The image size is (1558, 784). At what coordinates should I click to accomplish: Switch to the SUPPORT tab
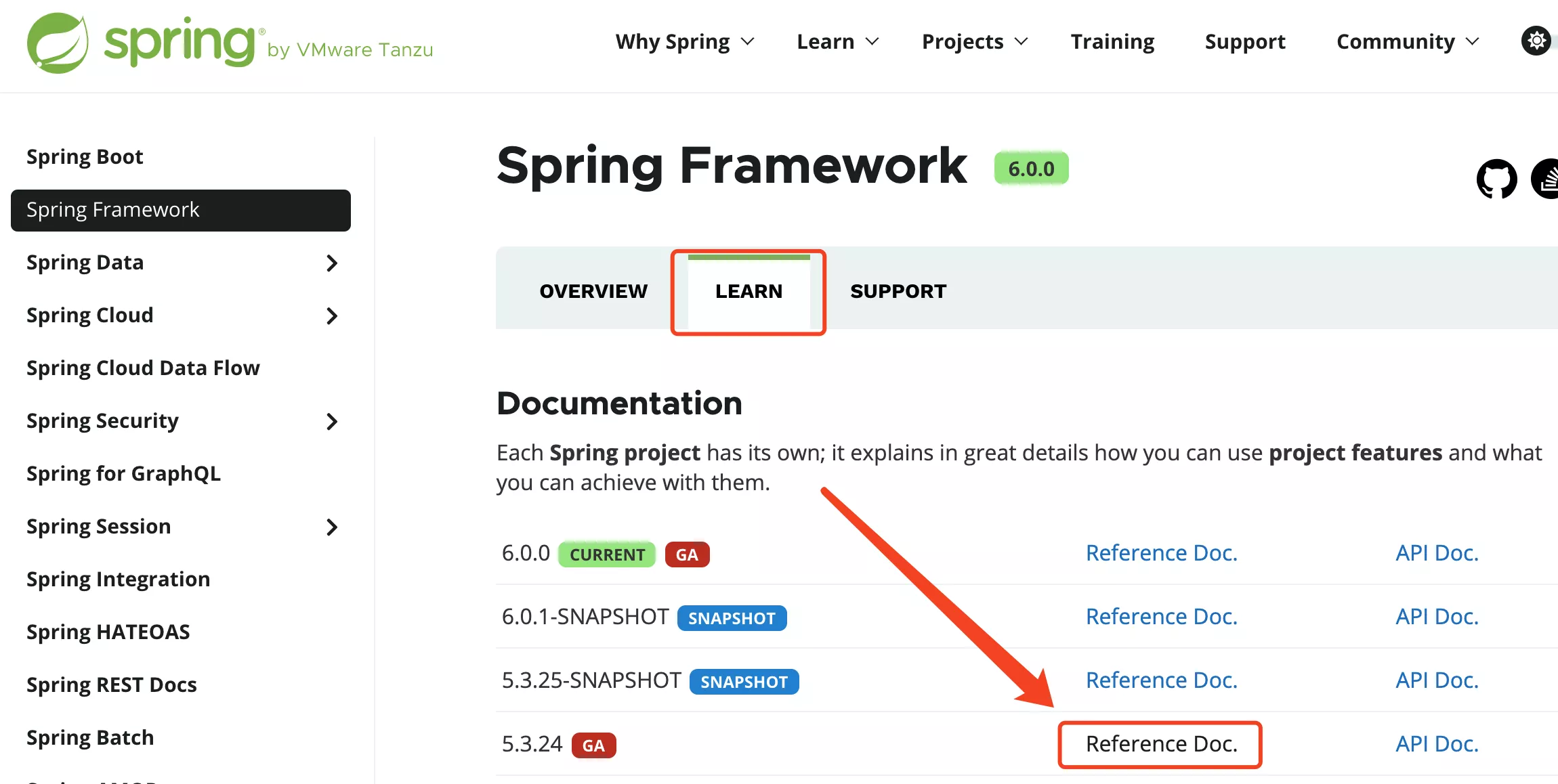(x=898, y=291)
